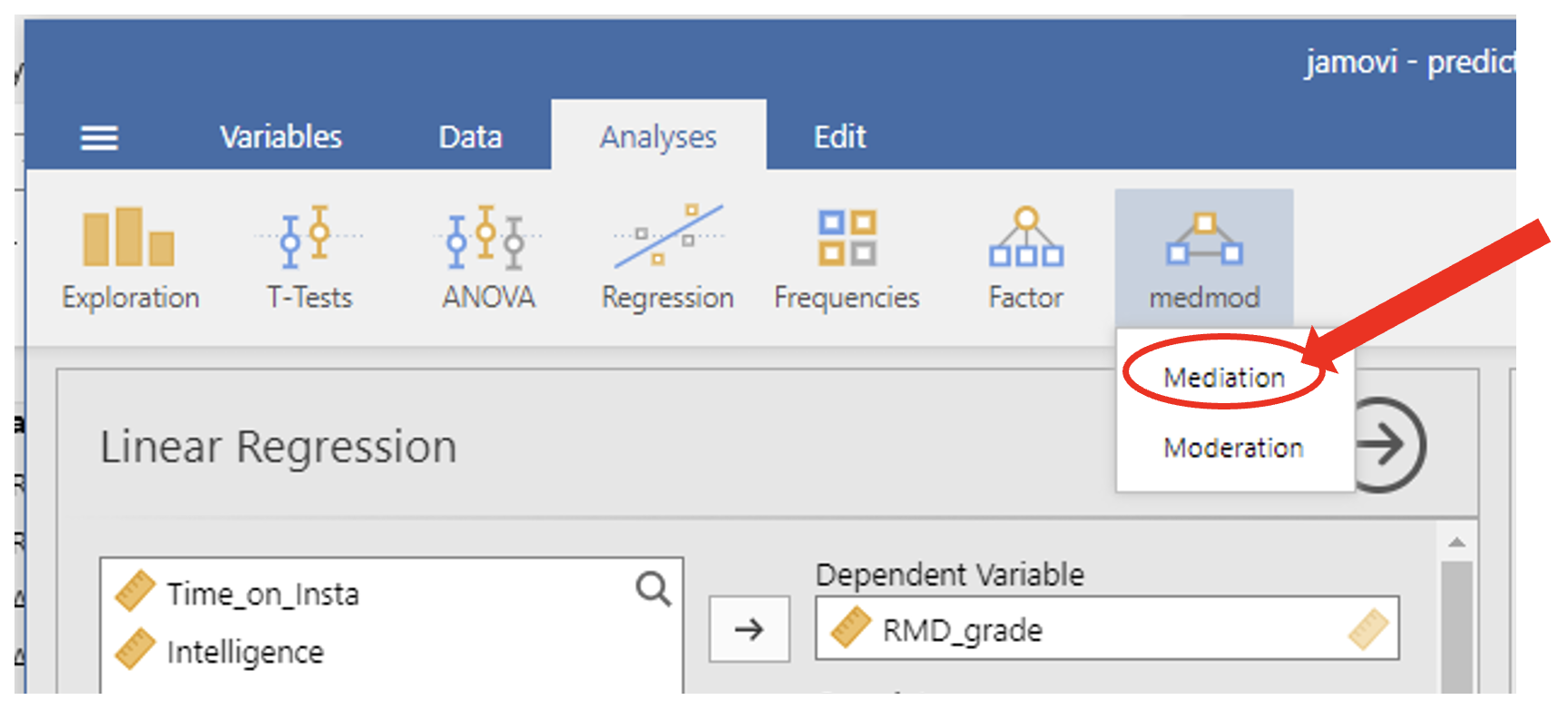Open the ANOVA analyses menu

click(x=488, y=259)
